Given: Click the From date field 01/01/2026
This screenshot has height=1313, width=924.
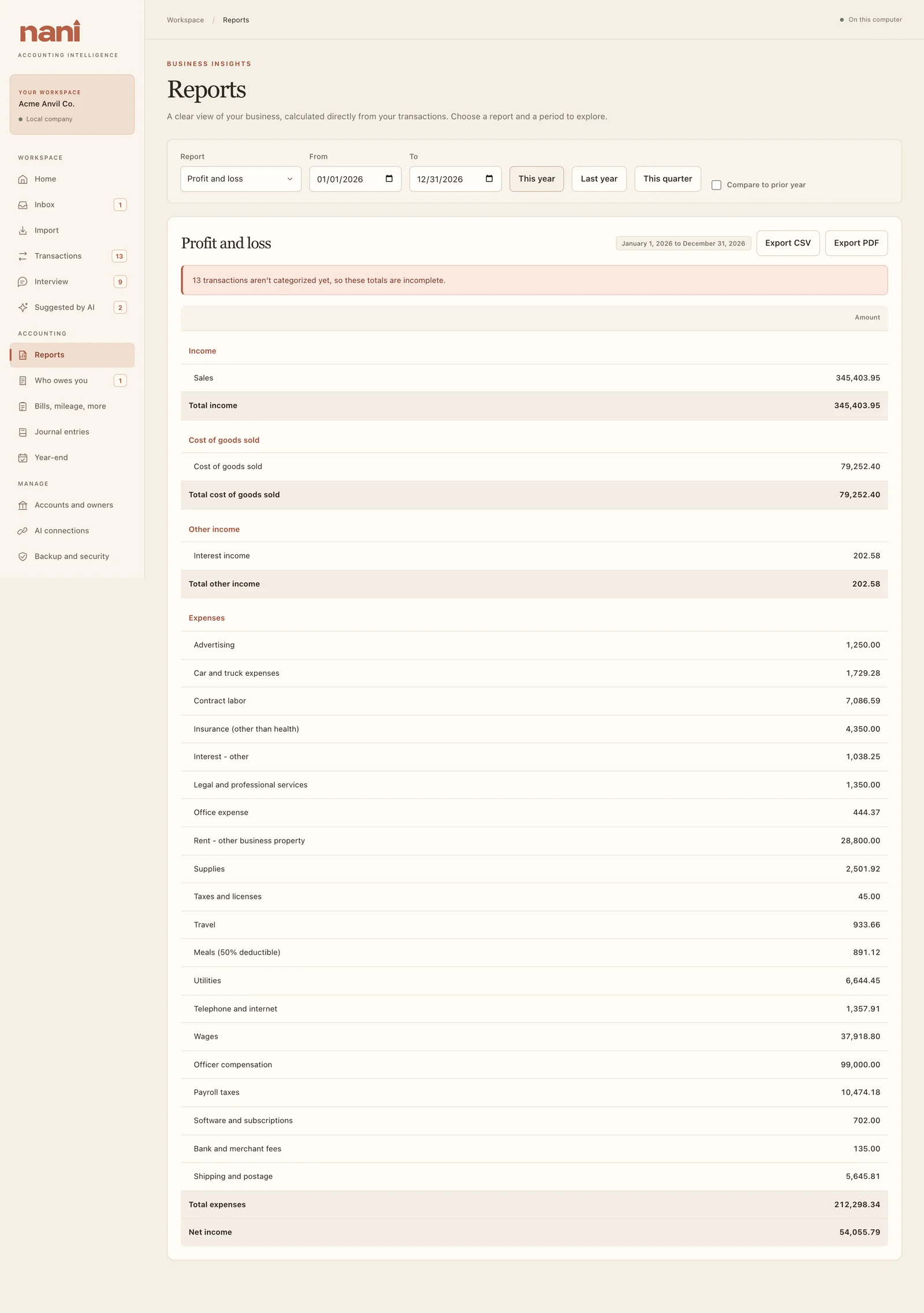Looking at the screenshot, I should click(x=355, y=179).
